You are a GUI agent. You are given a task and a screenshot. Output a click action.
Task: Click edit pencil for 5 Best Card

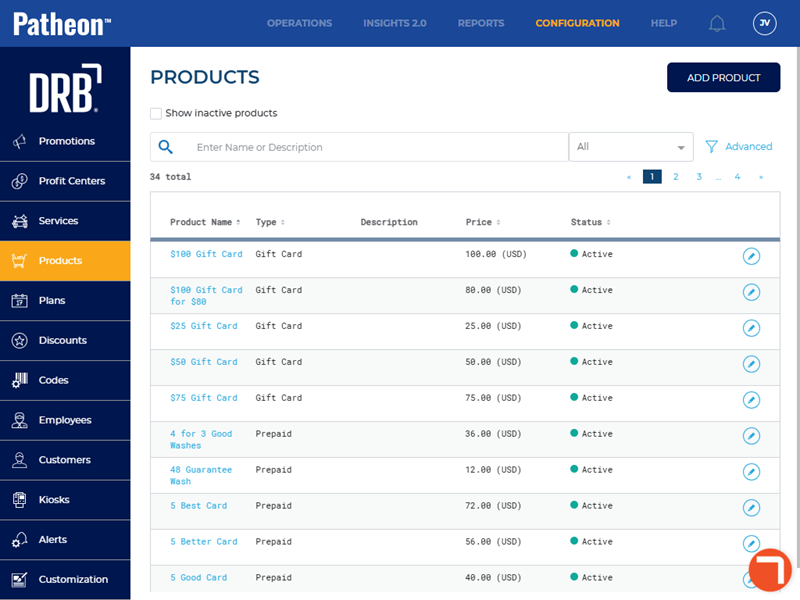click(x=751, y=508)
